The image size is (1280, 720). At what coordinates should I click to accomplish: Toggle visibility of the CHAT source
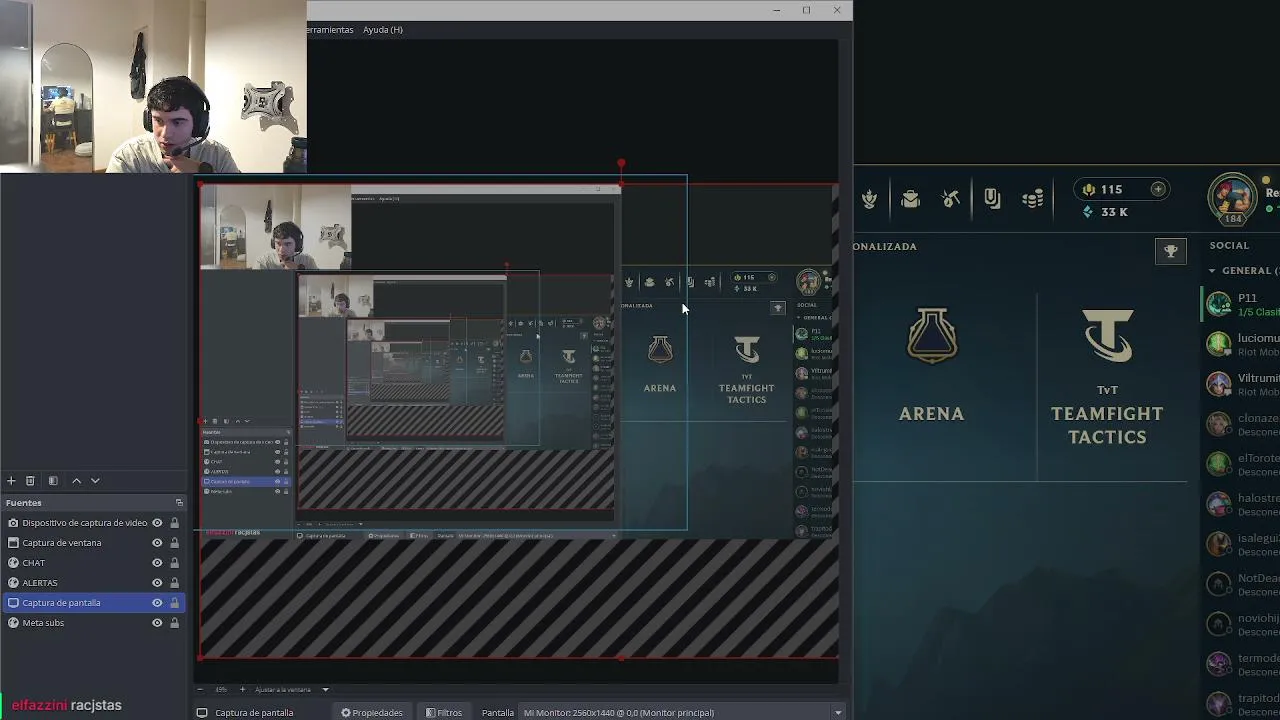(x=157, y=563)
